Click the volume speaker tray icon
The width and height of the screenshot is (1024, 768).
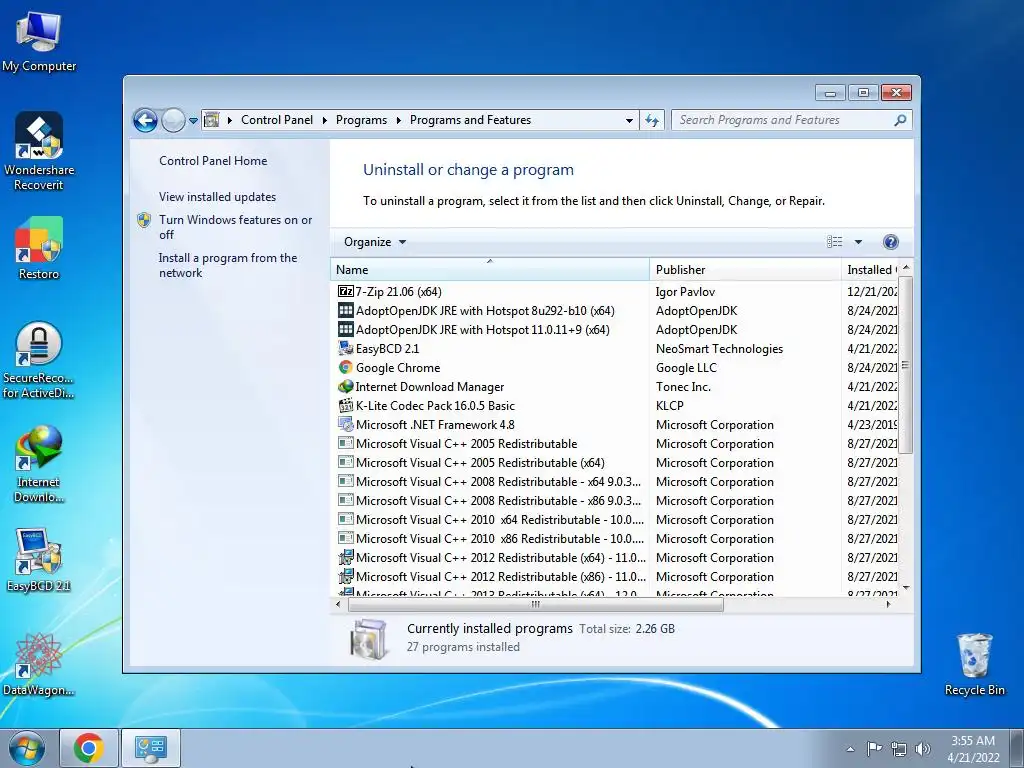point(923,749)
